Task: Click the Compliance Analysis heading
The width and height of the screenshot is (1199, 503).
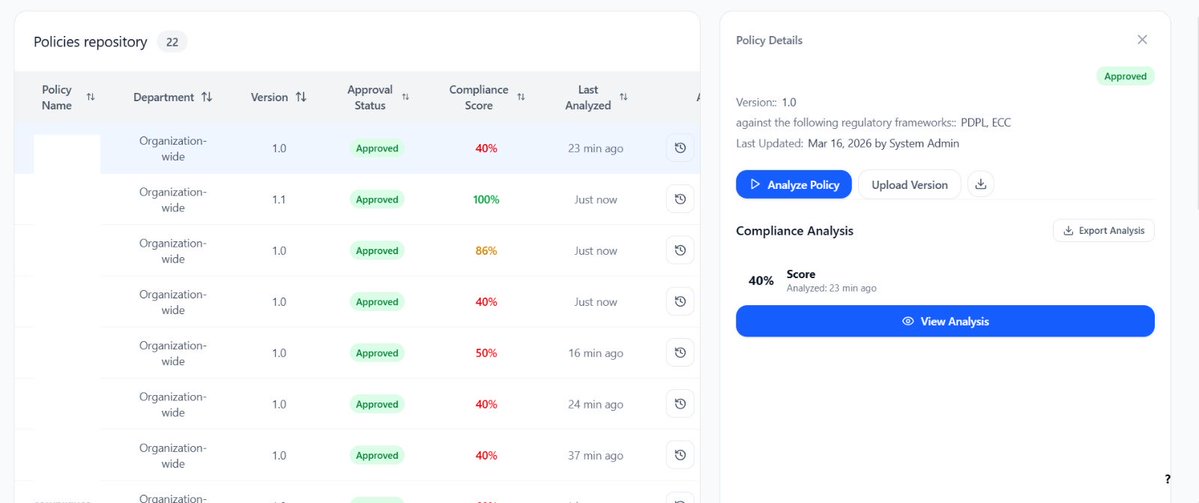Action: coord(794,230)
